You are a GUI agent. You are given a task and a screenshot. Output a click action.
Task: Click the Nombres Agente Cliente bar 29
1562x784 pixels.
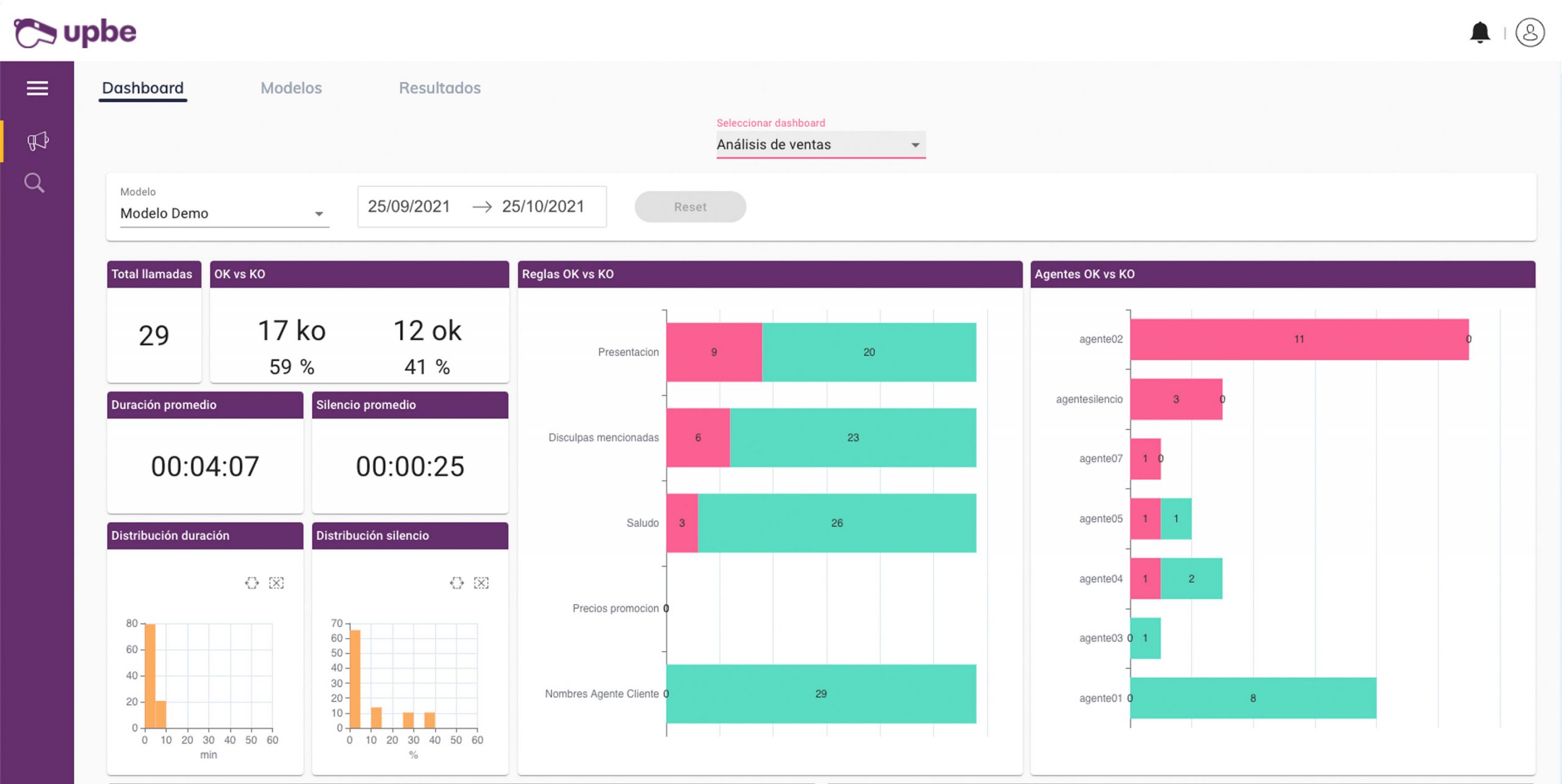[821, 694]
